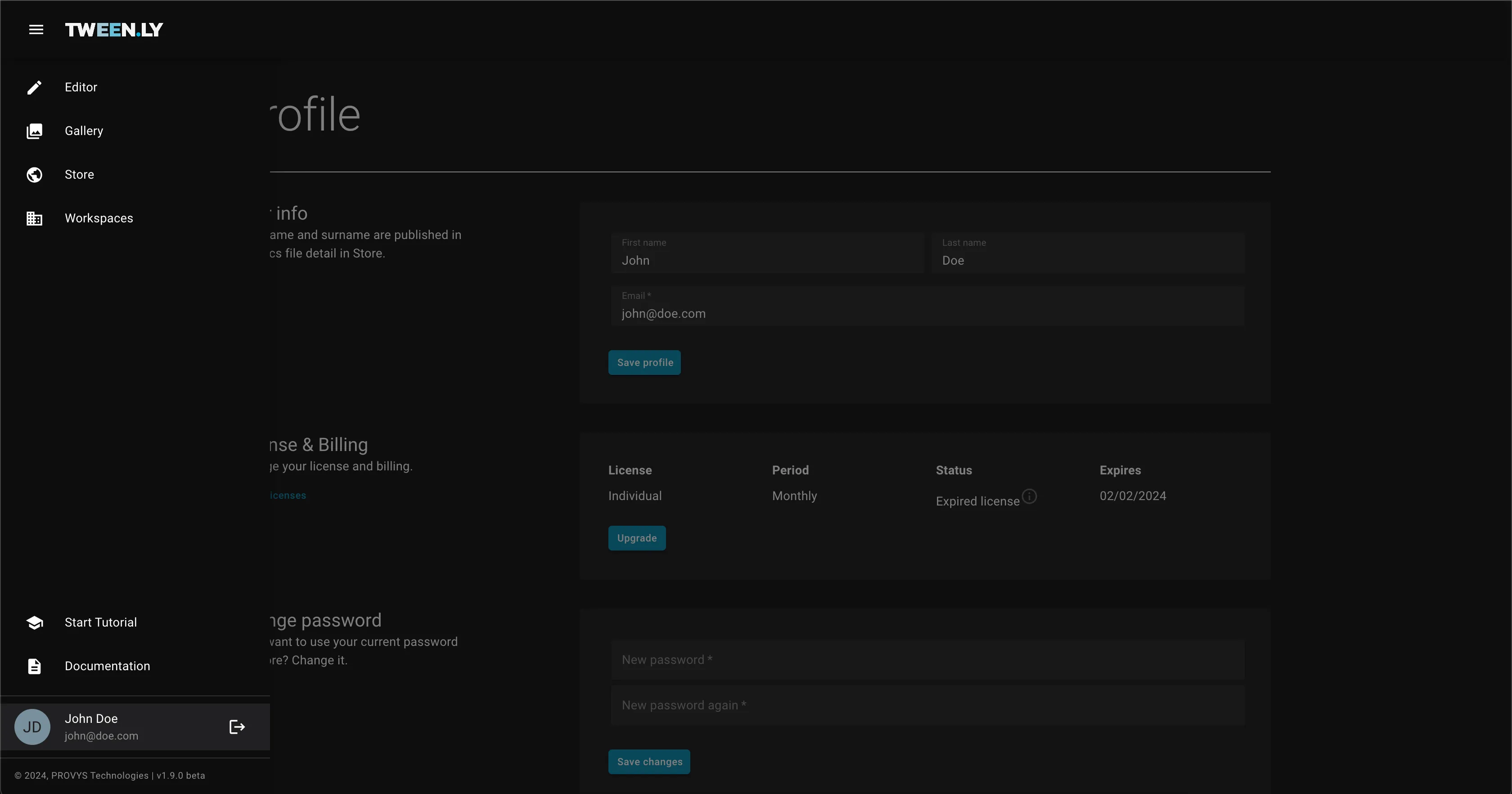Click the info icon next to Expired license

click(x=1030, y=496)
